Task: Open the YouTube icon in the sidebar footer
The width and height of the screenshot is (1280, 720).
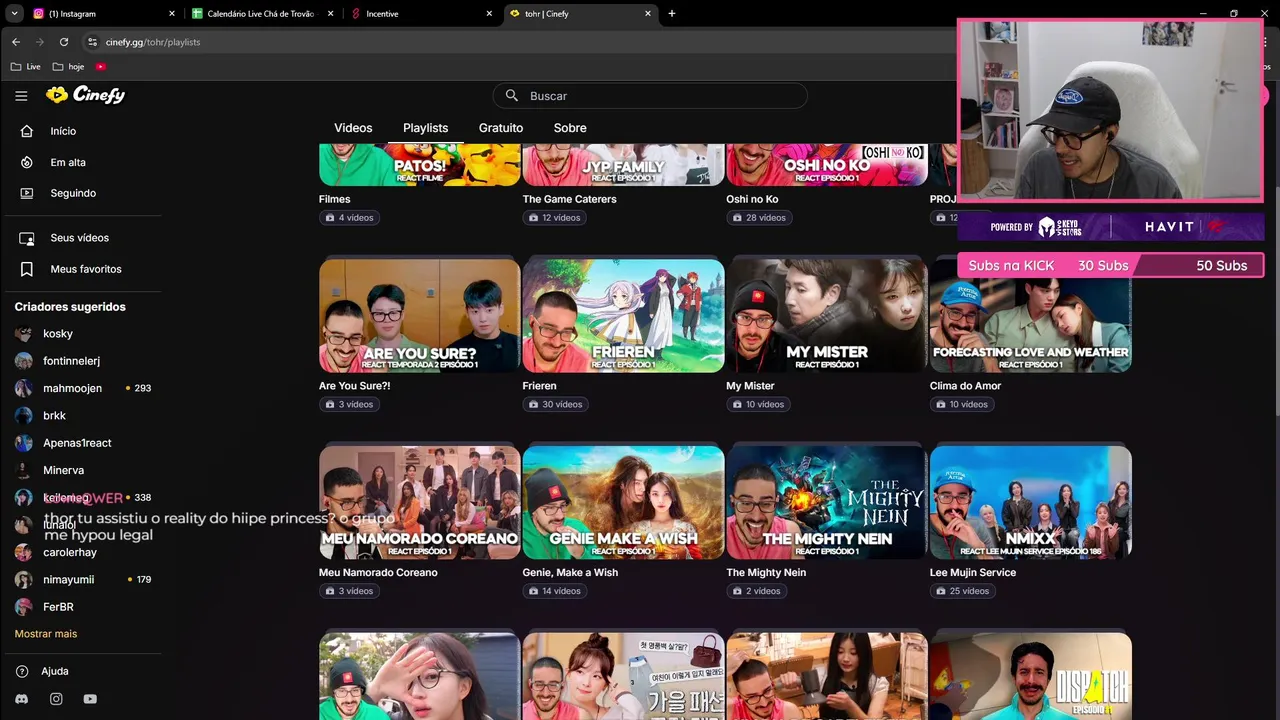Action: (90, 699)
